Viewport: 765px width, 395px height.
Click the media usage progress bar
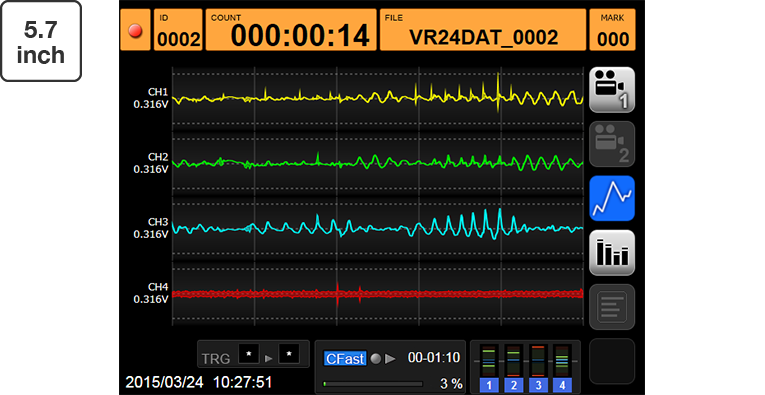(373, 384)
